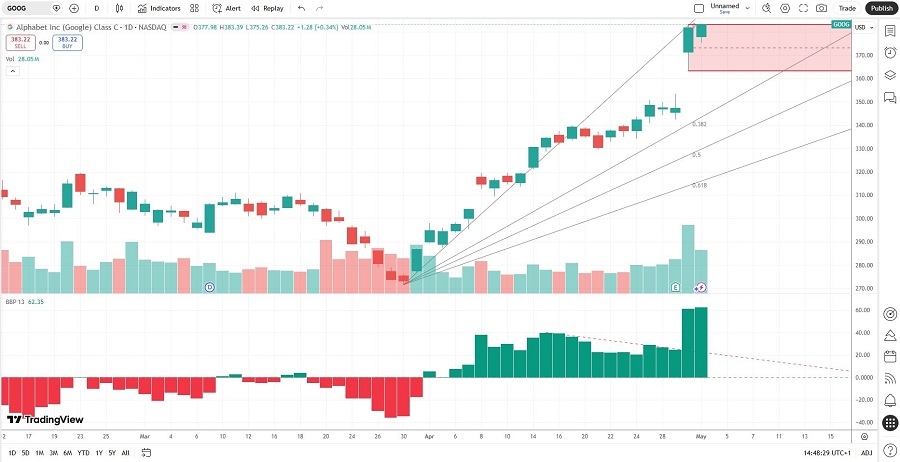Undo the last chart action
900x462 pixels.
pos(302,8)
